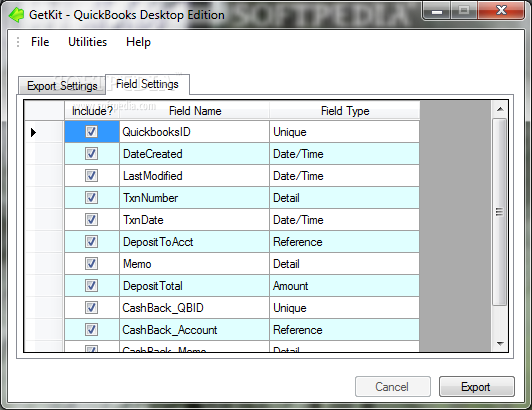Click the Cancel button

pos(393,387)
